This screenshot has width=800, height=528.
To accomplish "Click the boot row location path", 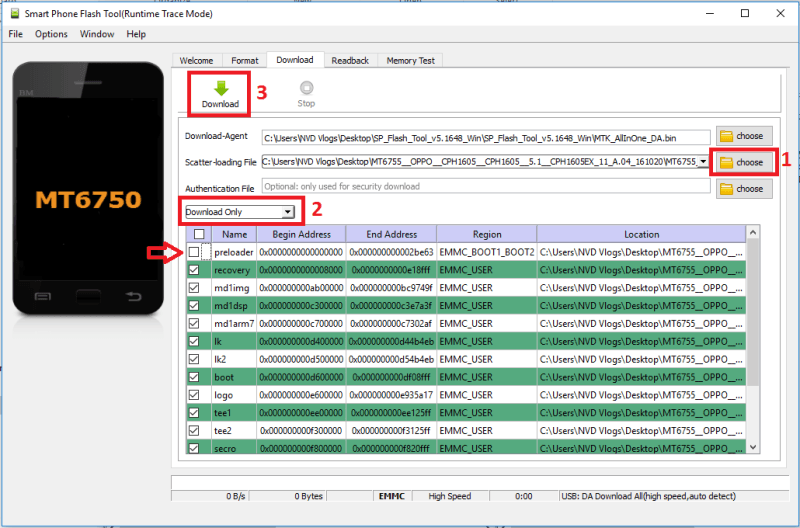I will tap(641, 377).
